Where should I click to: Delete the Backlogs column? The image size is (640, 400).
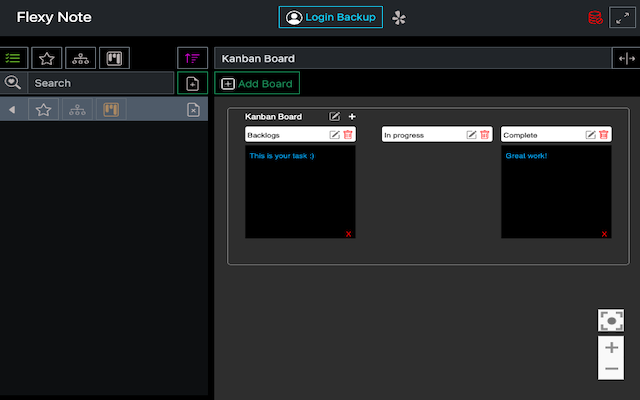point(348,134)
